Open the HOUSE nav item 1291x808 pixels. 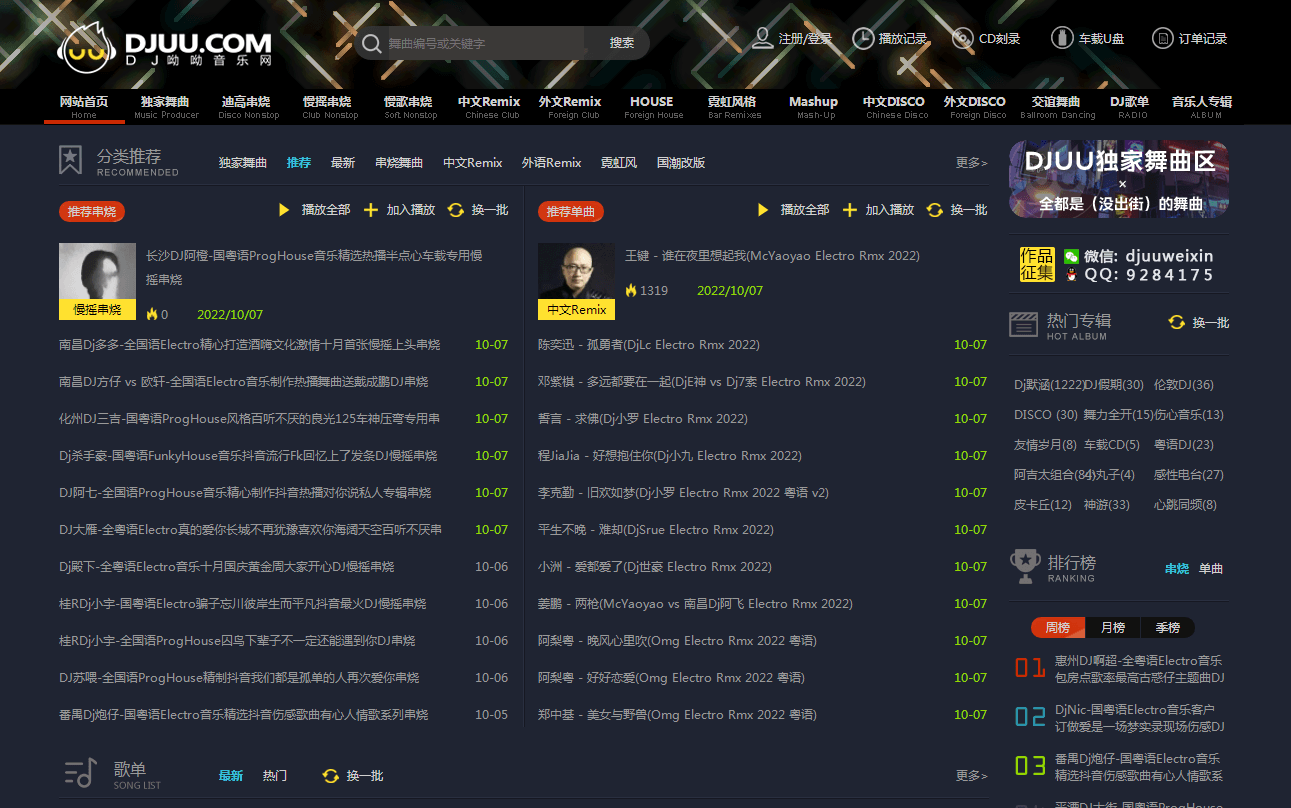652,107
